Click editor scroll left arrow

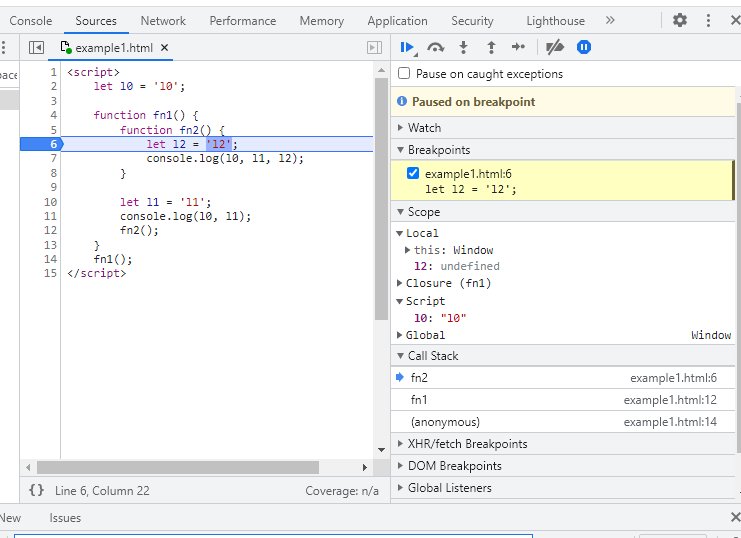point(28,467)
